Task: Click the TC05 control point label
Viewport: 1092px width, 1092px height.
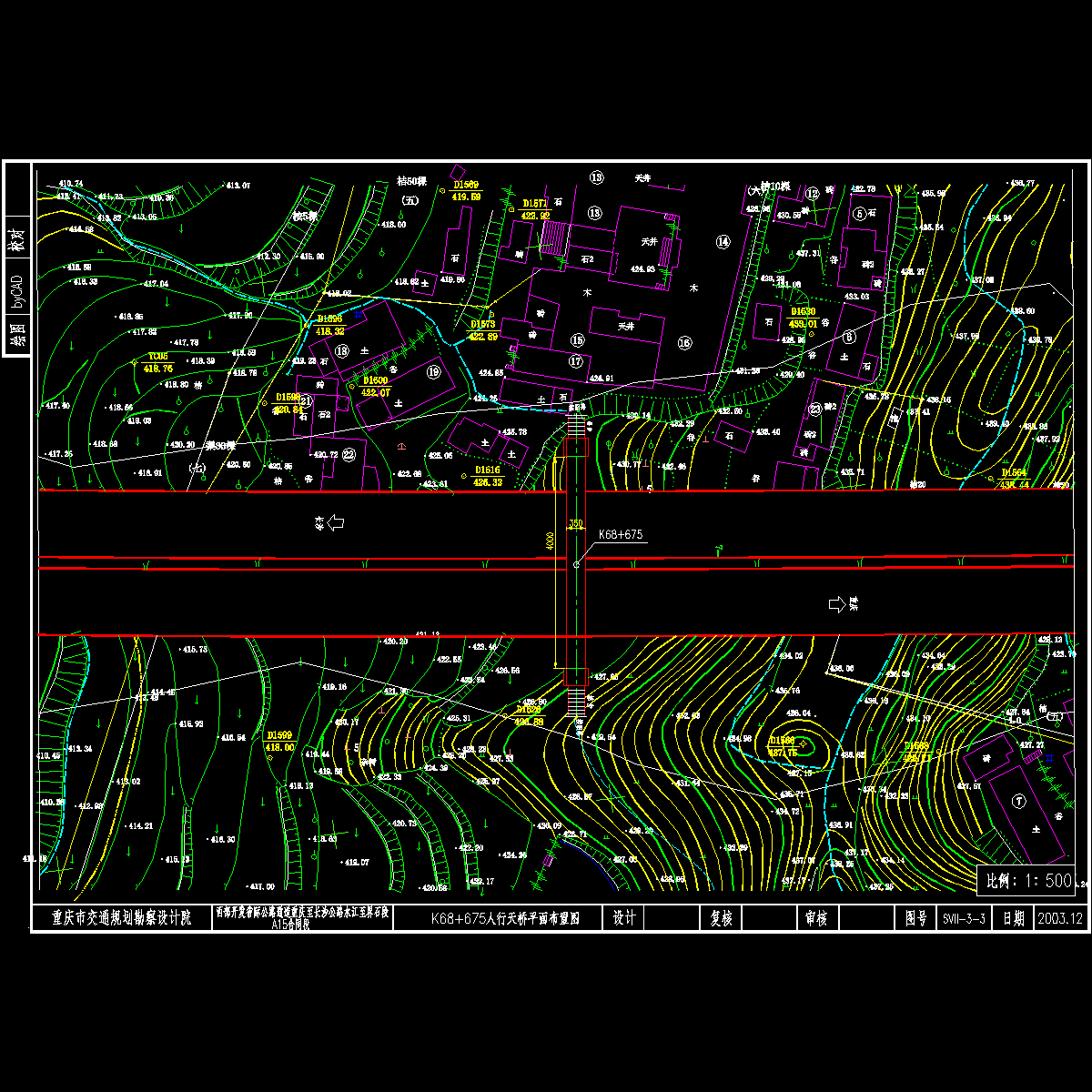Action: [x=158, y=357]
